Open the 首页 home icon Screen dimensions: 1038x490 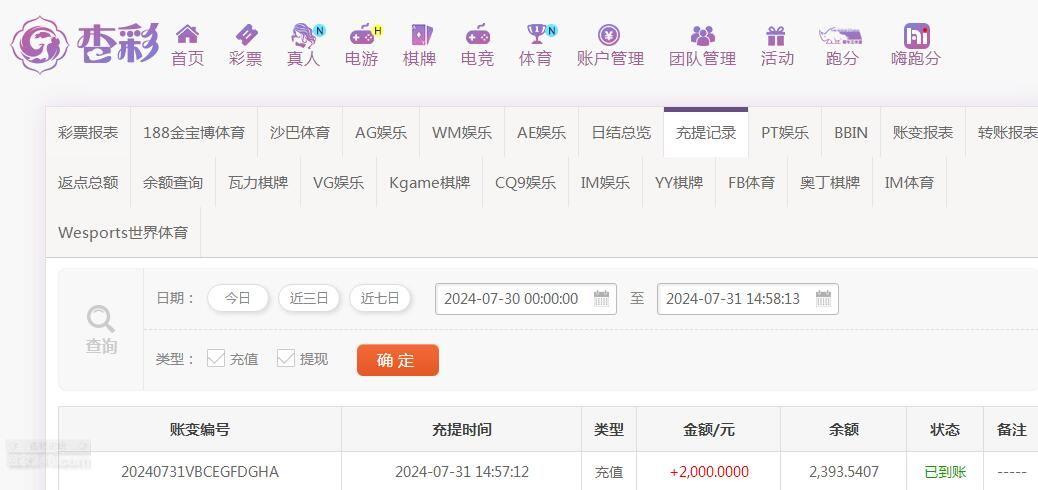tap(187, 34)
